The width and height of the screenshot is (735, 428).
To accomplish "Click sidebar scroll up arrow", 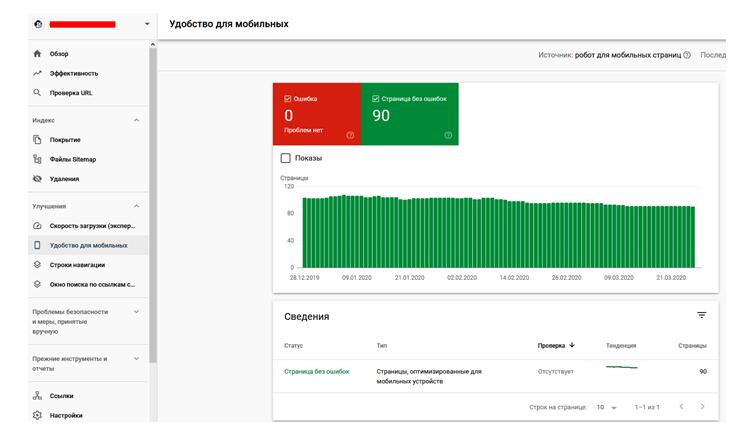I will click(x=153, y=44).
